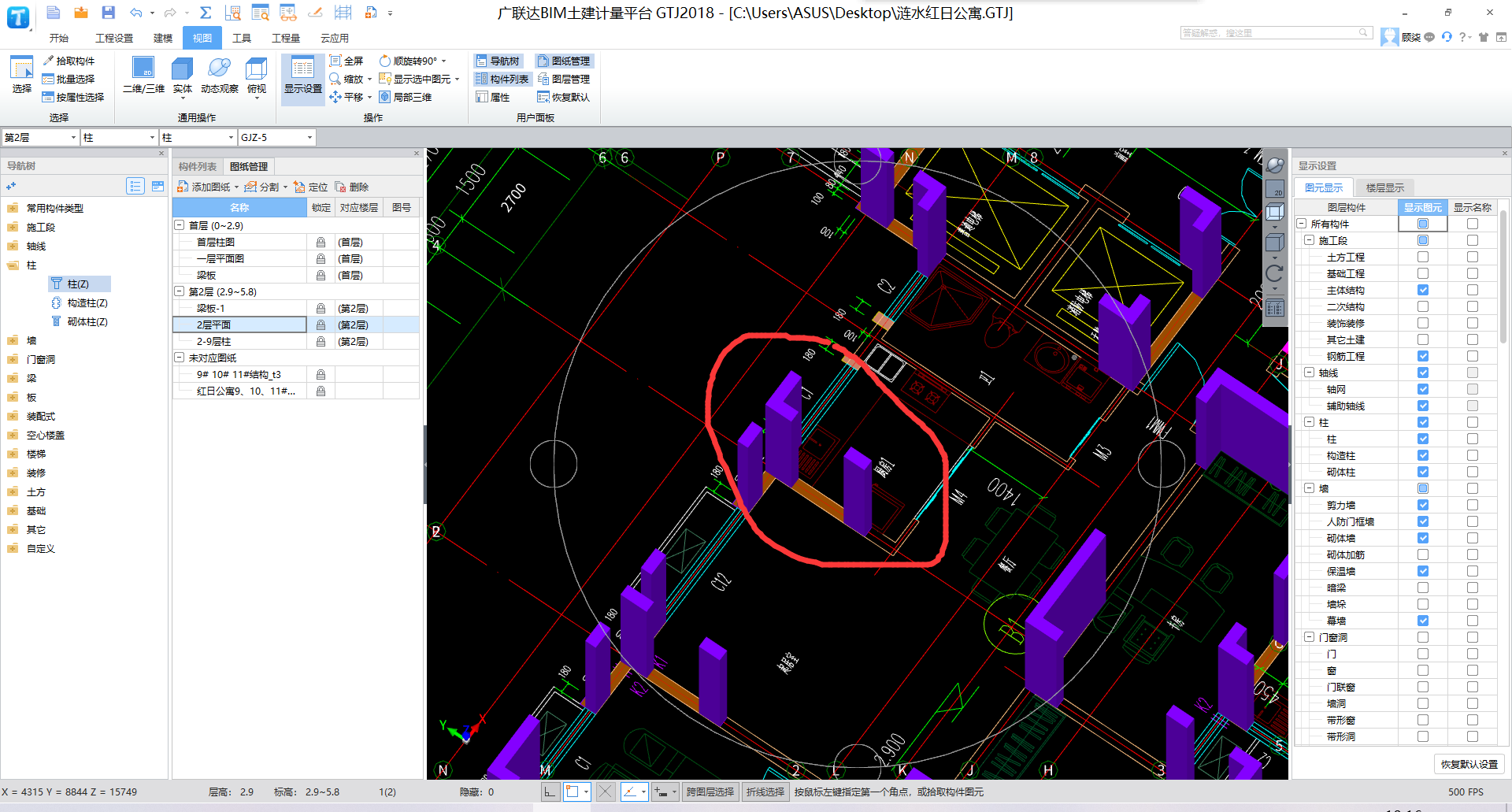Toggle 轴网 显示图元 checkbox

point(1423,389)
